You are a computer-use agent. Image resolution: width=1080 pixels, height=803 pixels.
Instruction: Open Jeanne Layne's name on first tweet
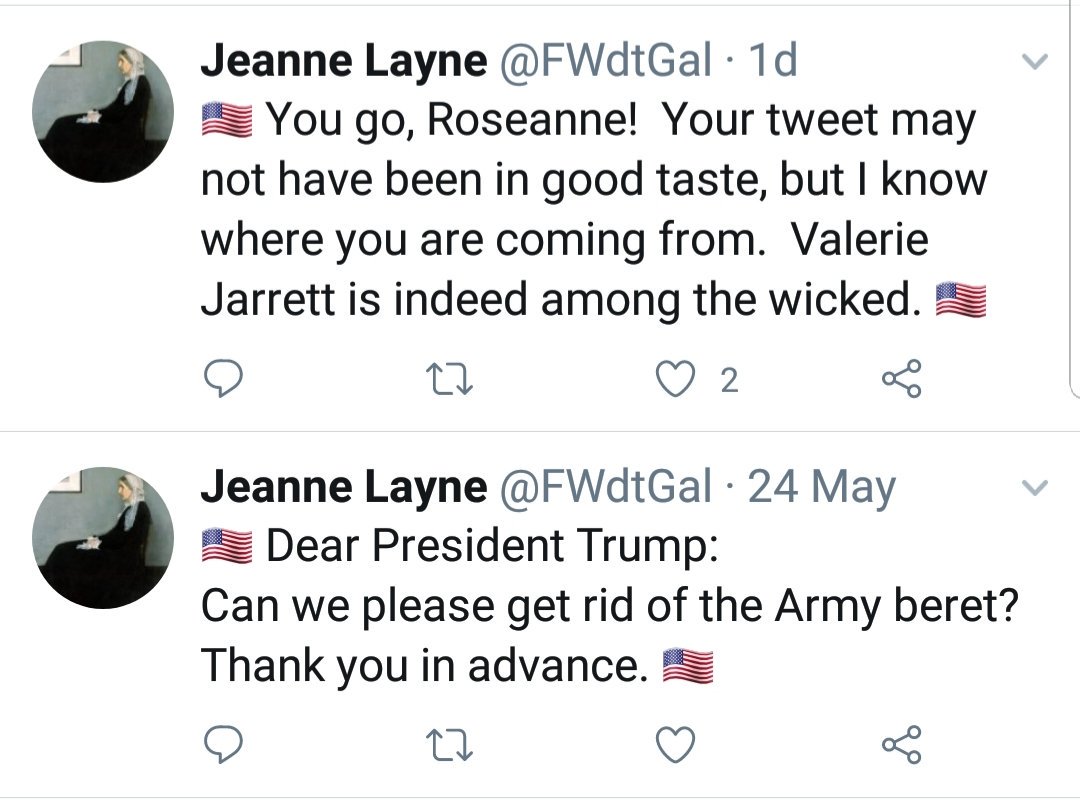pyautogui.click(x=344, y=62)
